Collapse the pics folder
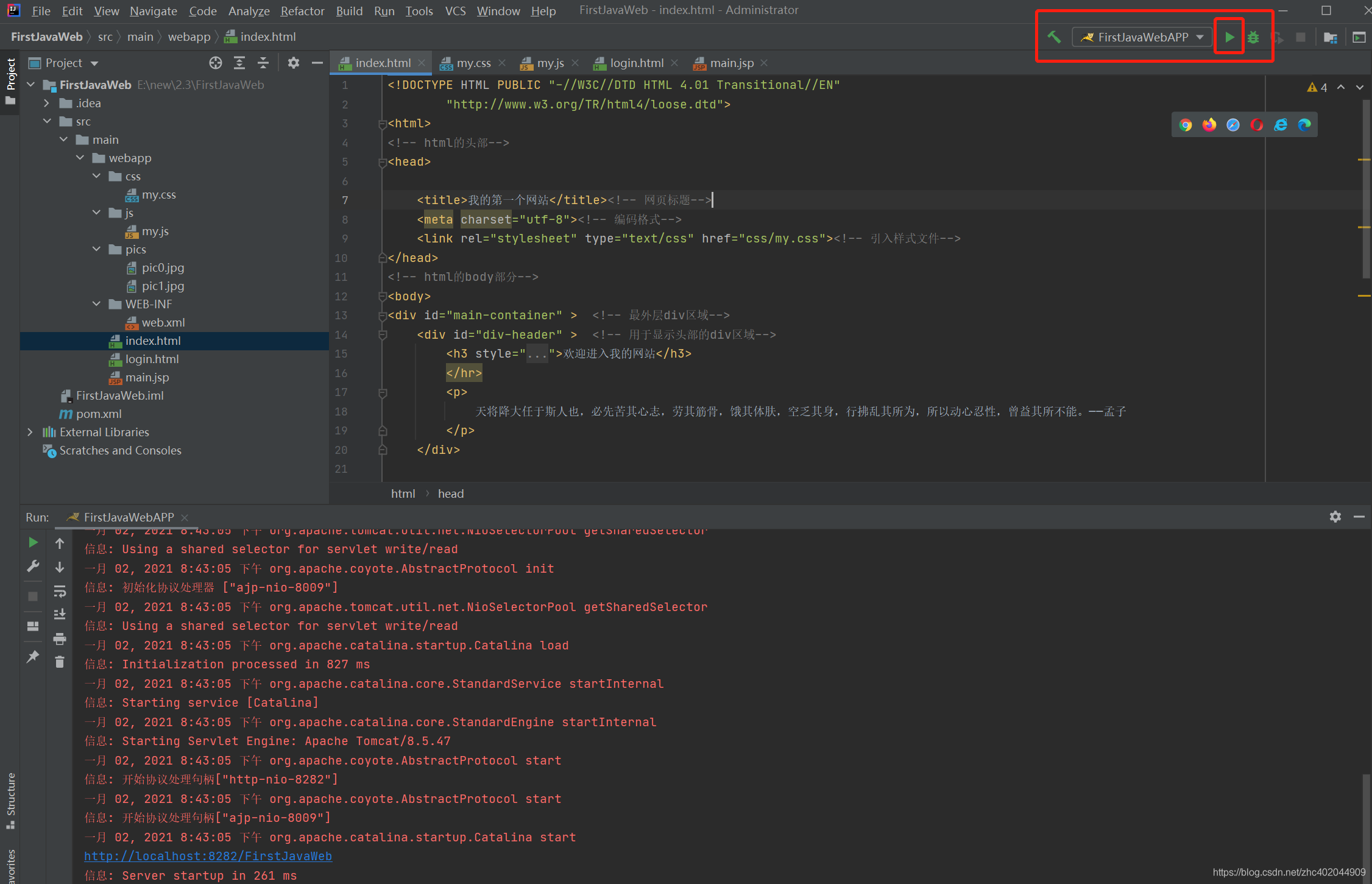Viewport: 1372px width, 884px height. [x=96, y=250]
